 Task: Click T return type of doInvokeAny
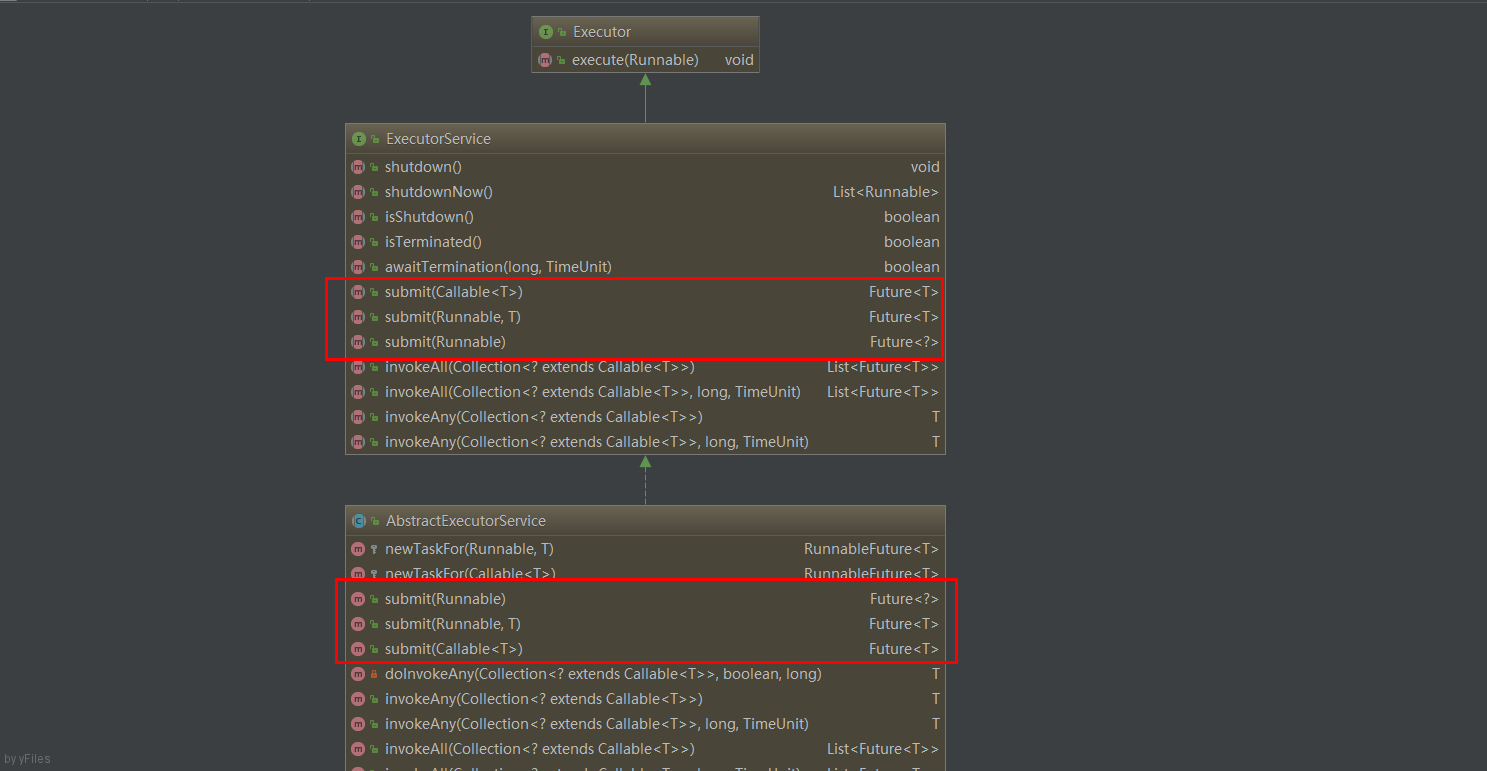(936, 674)
